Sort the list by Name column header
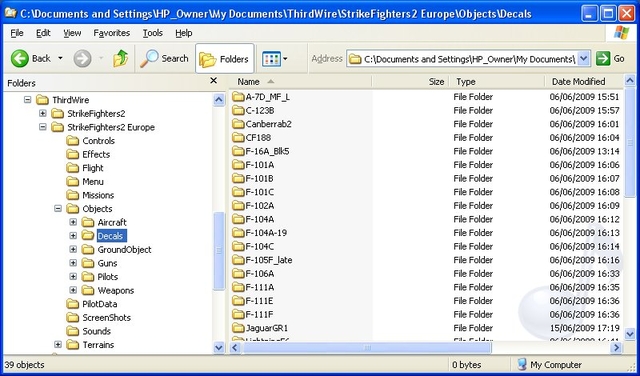The height and width of the screenshot is (376, 640). [300, 82]
